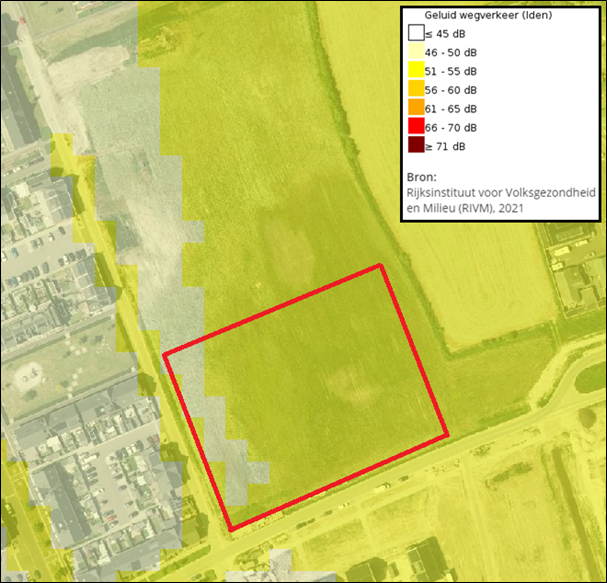Viewport: 607px width, 583px height.
Task: Click the '66 - 70 dB' legend label
Action: click(x=451, y=128)
